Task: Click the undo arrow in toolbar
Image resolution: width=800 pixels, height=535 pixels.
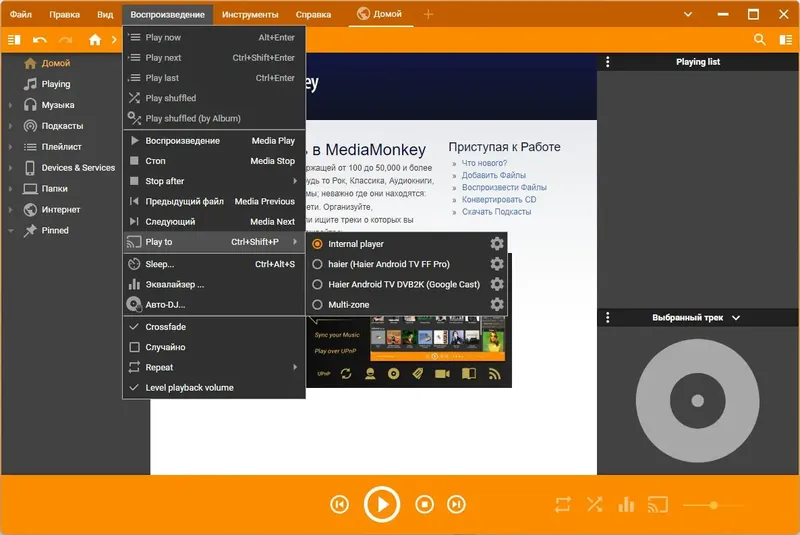Action: coord(39,39)
